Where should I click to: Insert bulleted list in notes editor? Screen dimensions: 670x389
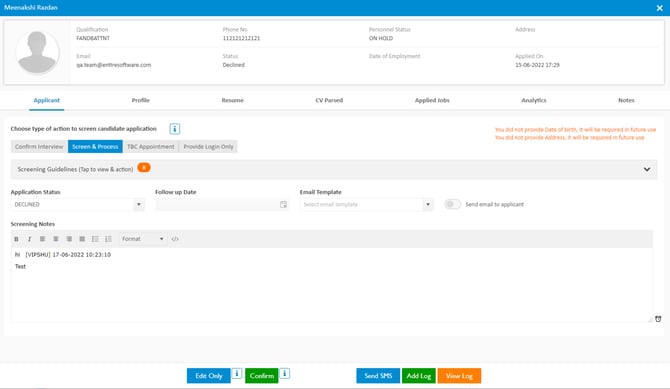[95, 239]
